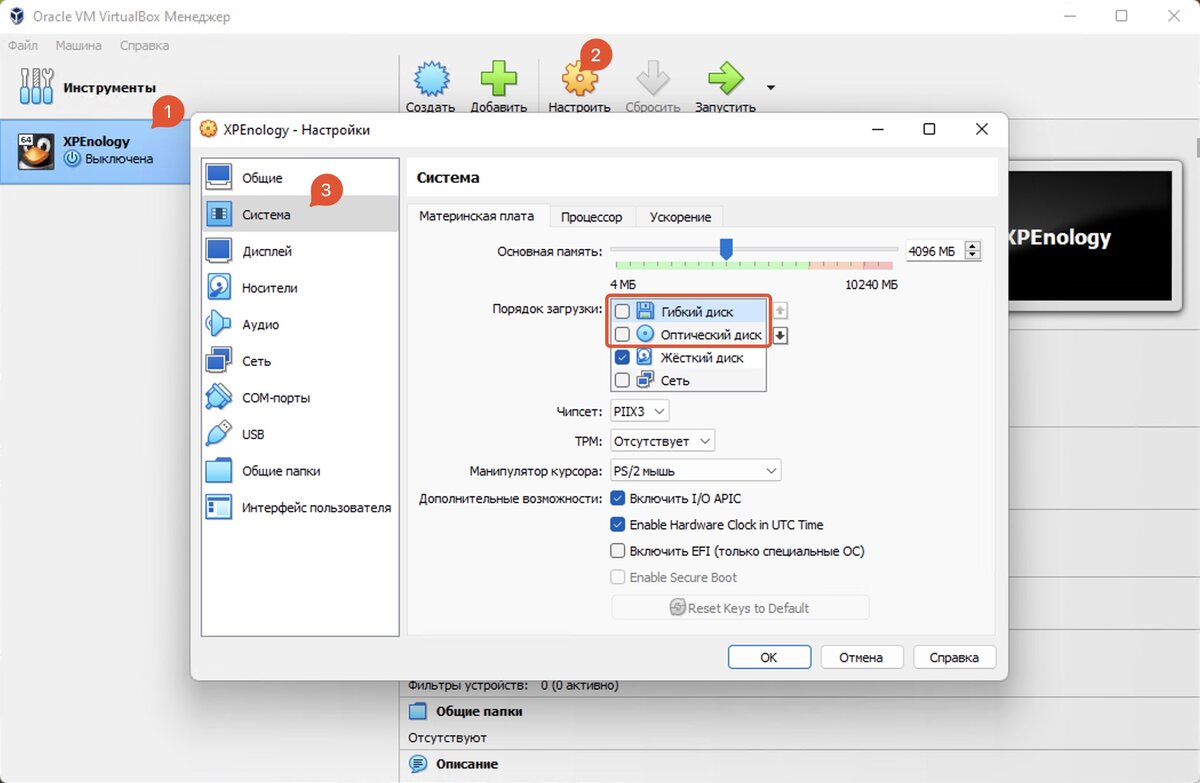Click the Добавить green plus icon
1200x783 pixels.
tap(498, 78)
